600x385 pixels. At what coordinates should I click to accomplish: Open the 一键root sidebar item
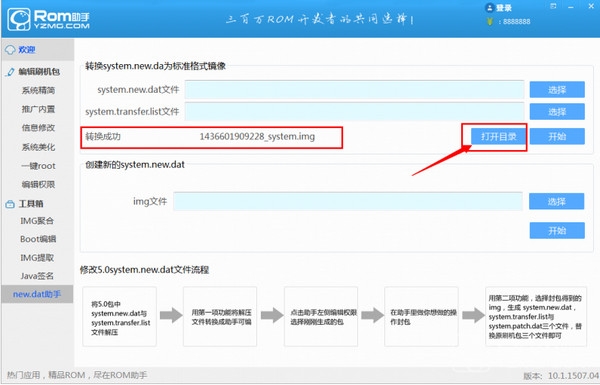[38, 166]
